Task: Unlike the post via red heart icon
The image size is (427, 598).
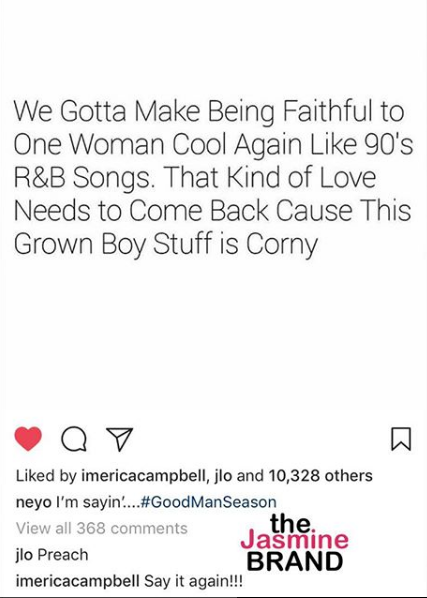Action: [x=28, y=439]
